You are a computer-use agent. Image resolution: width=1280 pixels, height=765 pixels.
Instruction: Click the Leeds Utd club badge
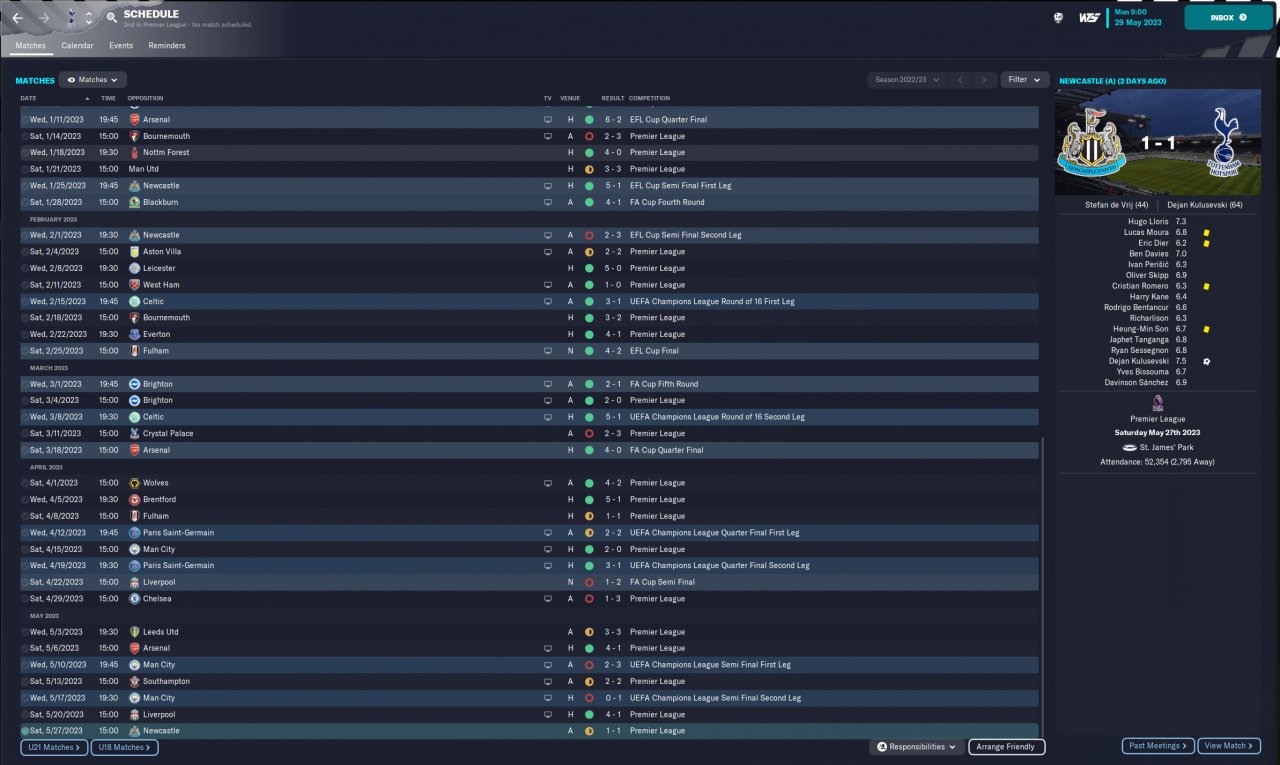point(135,632)
